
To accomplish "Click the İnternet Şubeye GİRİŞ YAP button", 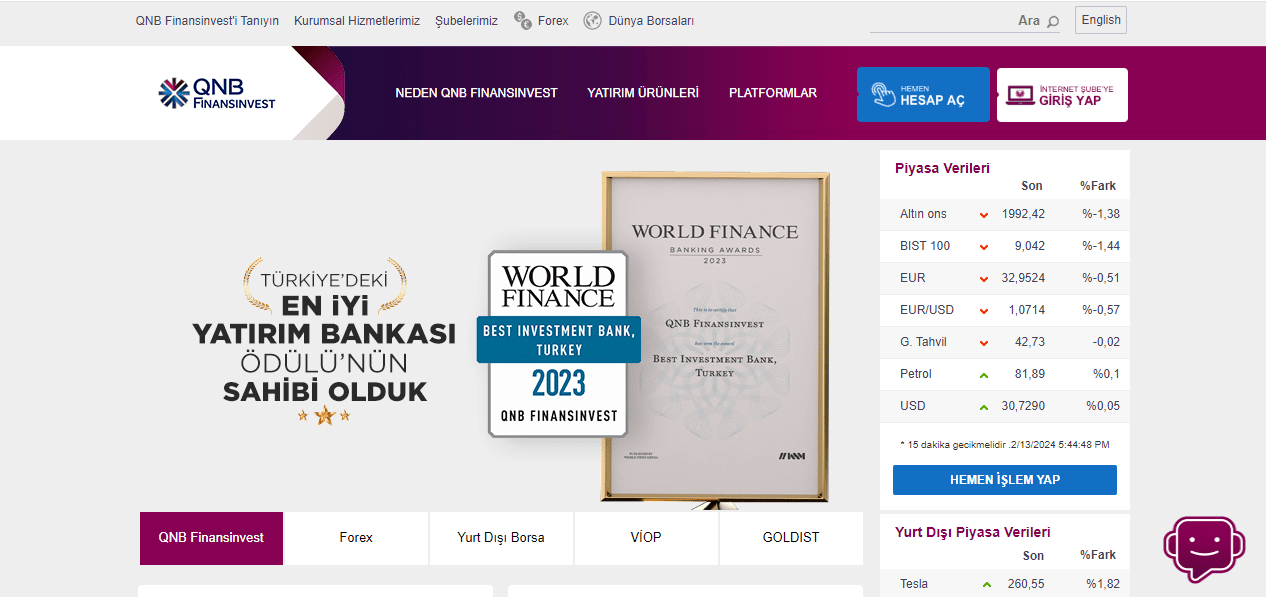I will (1062, 95).
